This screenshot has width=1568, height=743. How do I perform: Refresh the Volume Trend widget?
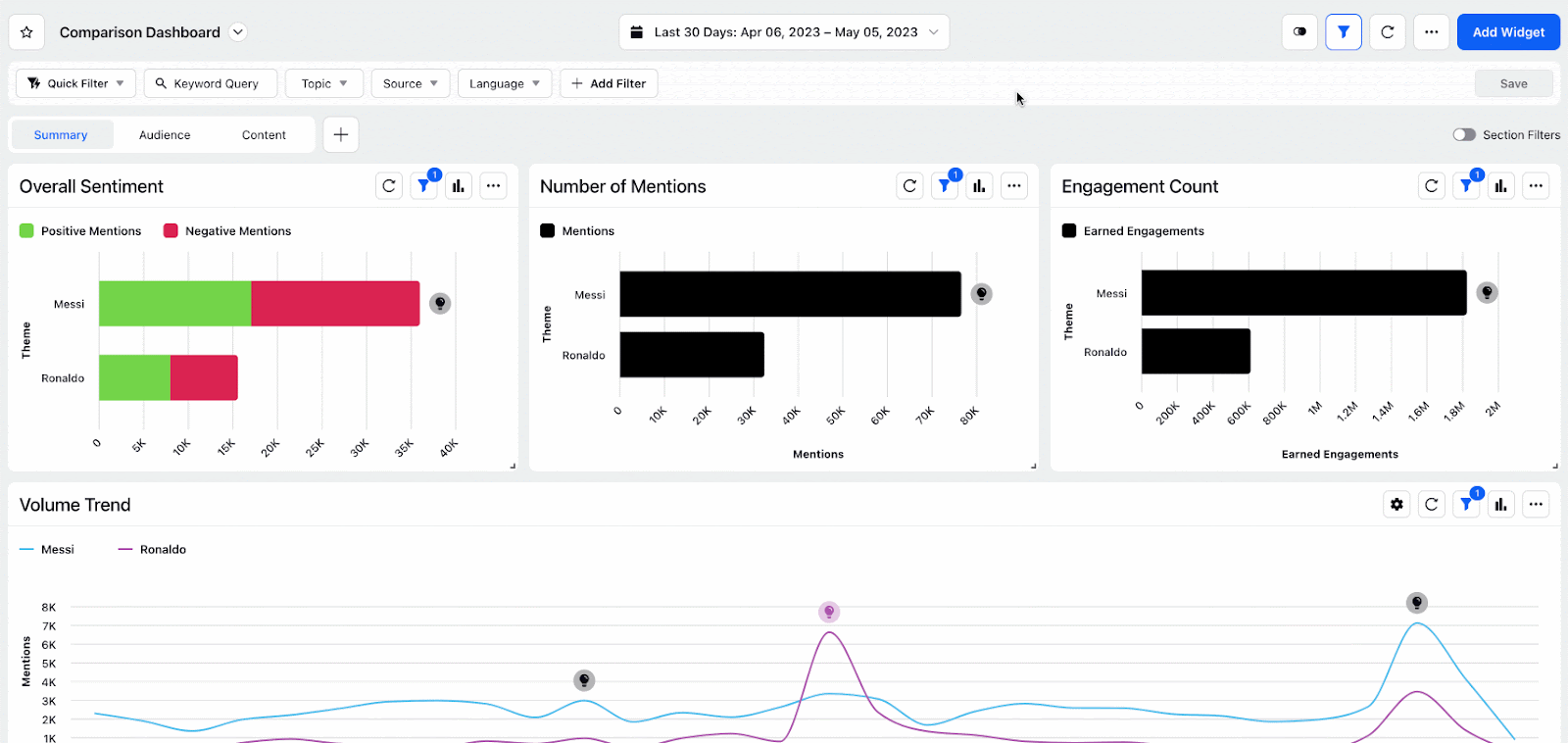(1432, 505)
